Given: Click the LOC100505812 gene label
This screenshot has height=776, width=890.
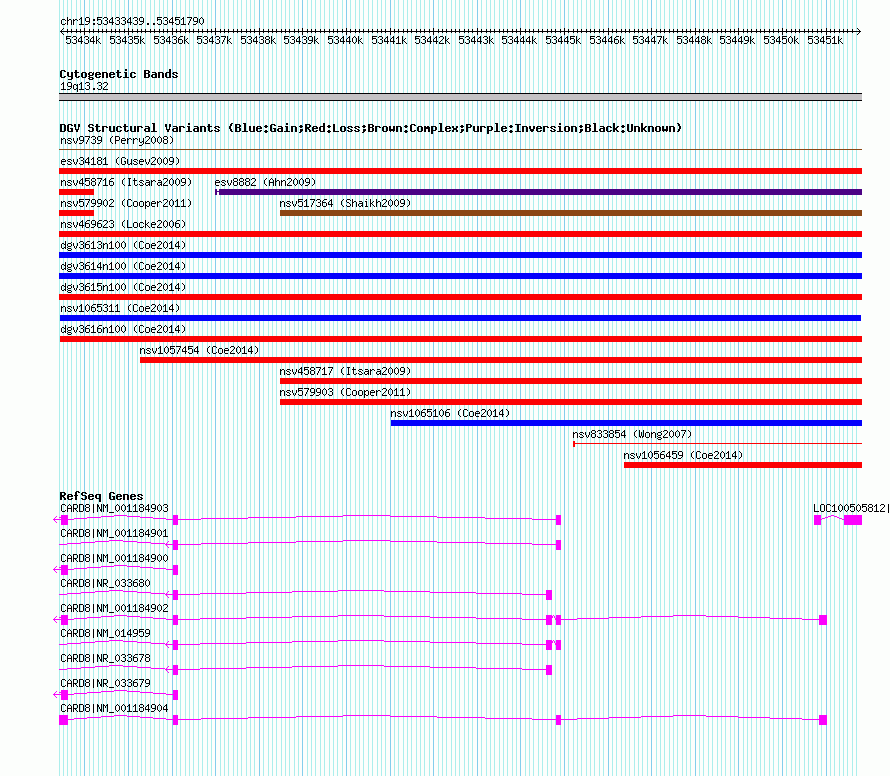Looking at the screenshot, I should point(849,509).
